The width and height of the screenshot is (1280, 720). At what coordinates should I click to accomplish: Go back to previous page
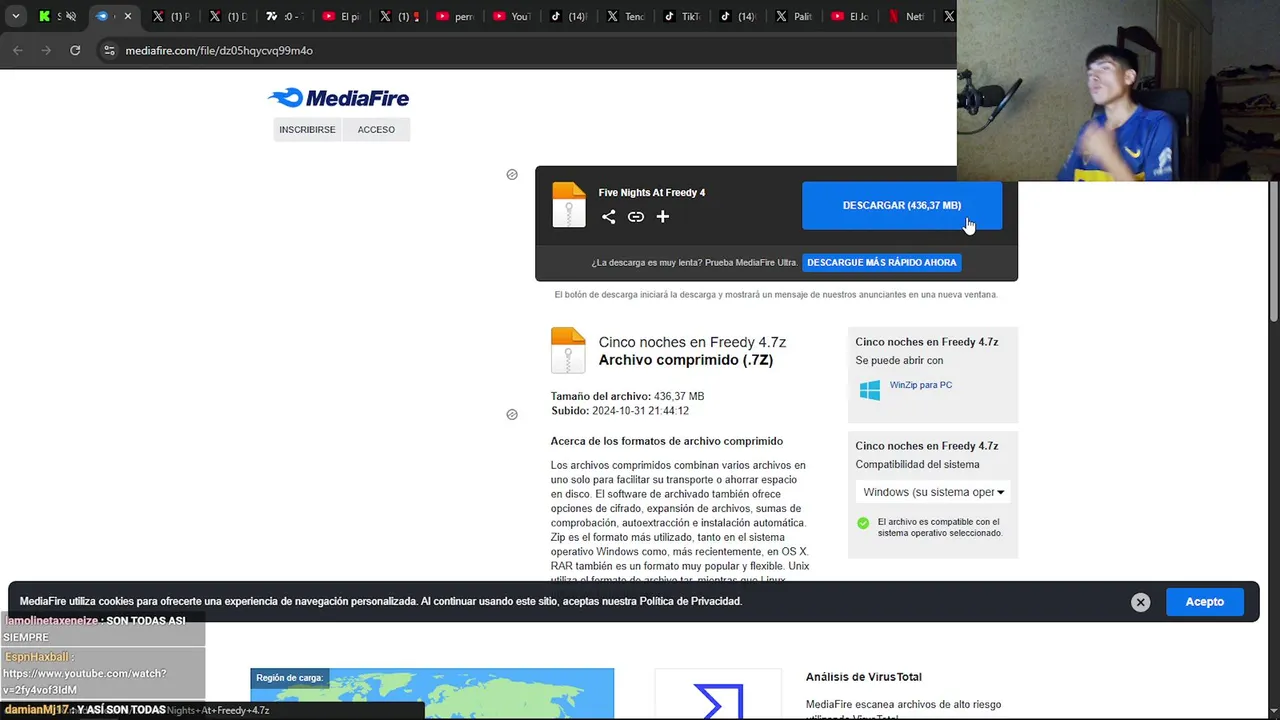pyautogui.click(x=18, y=50)
